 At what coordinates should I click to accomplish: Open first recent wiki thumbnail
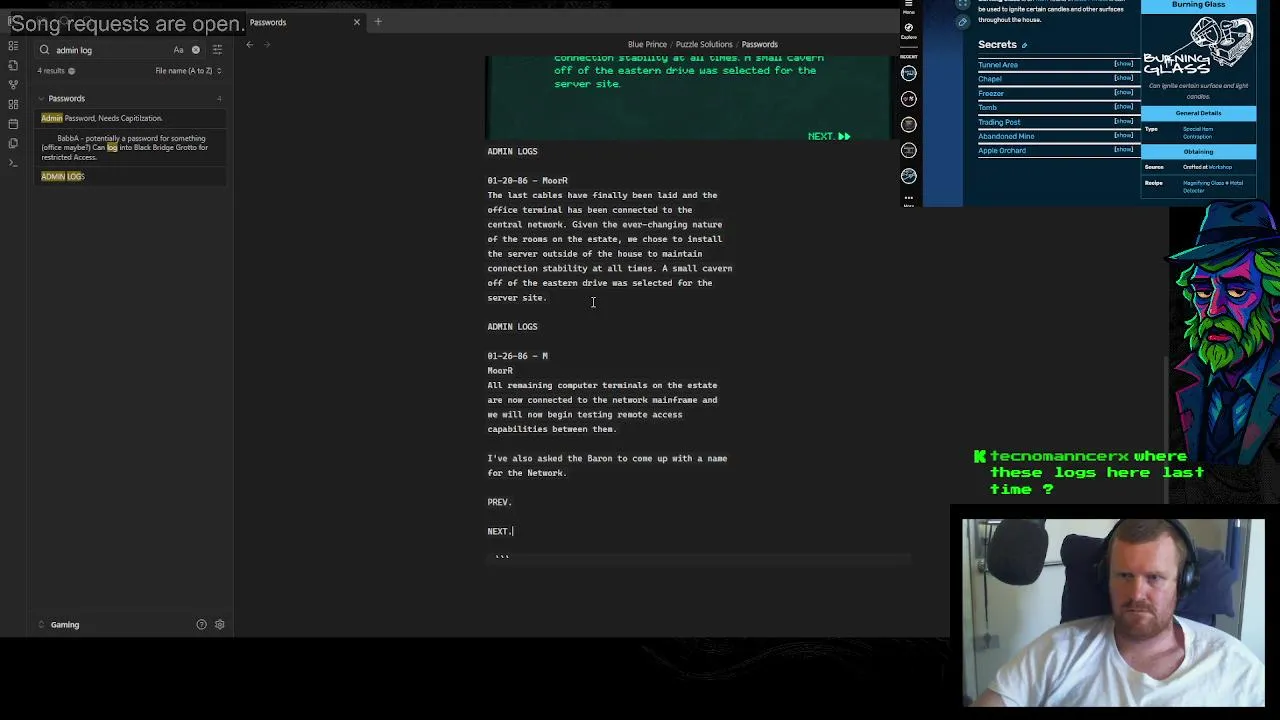point(908,73)
